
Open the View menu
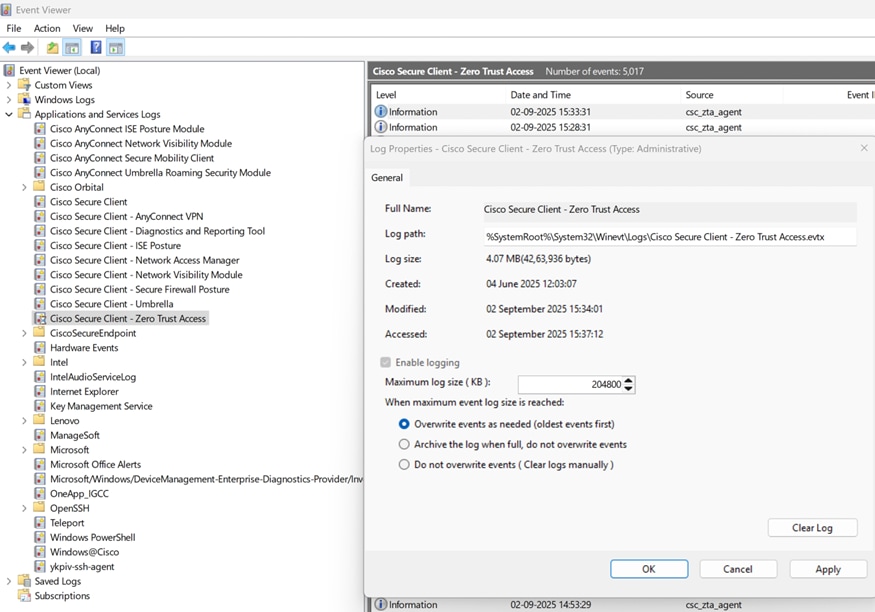pos(83,28)
